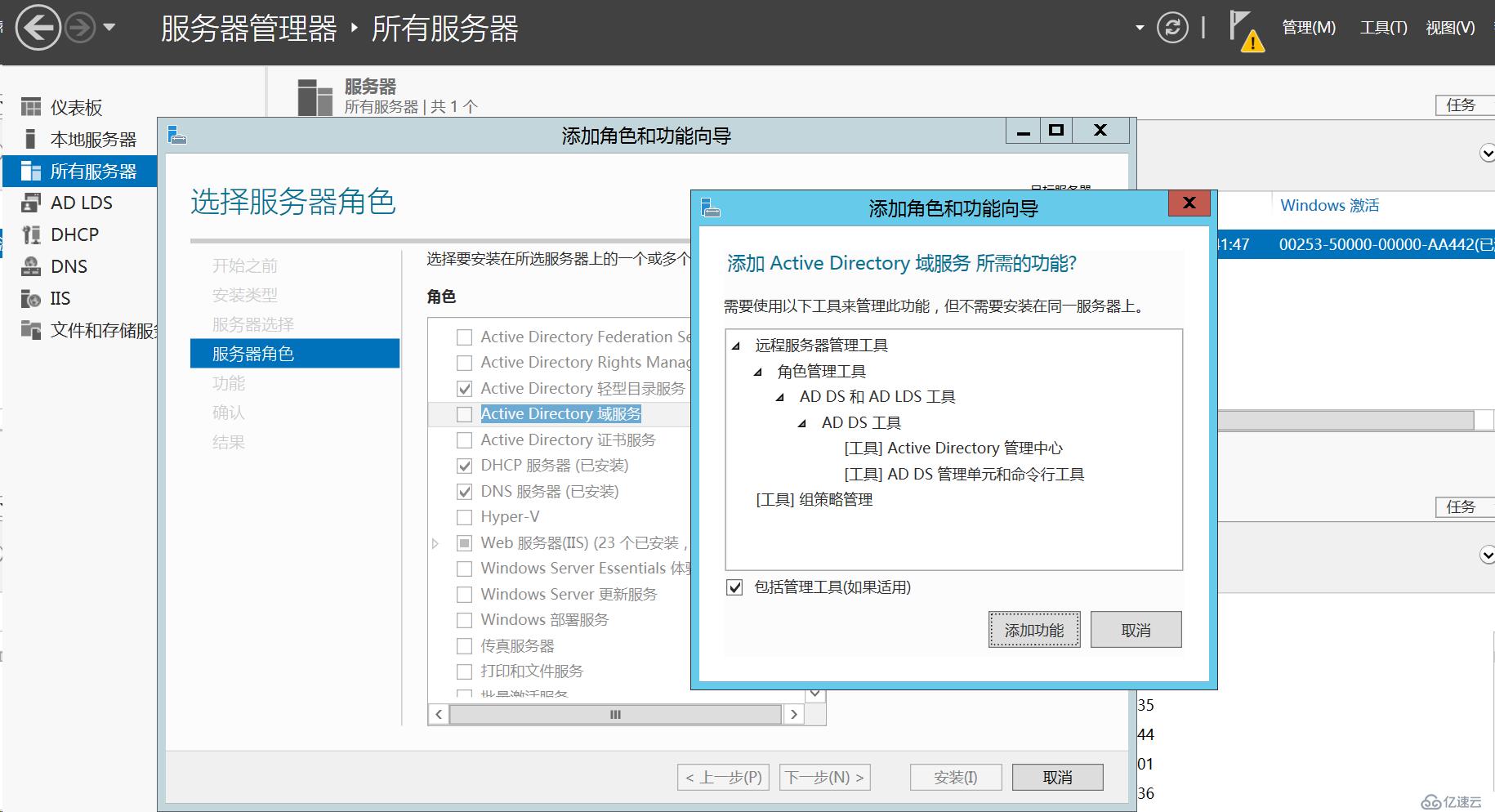
Task: Open the upper 任务 dropdown
Action: (x=1465, y=105)
